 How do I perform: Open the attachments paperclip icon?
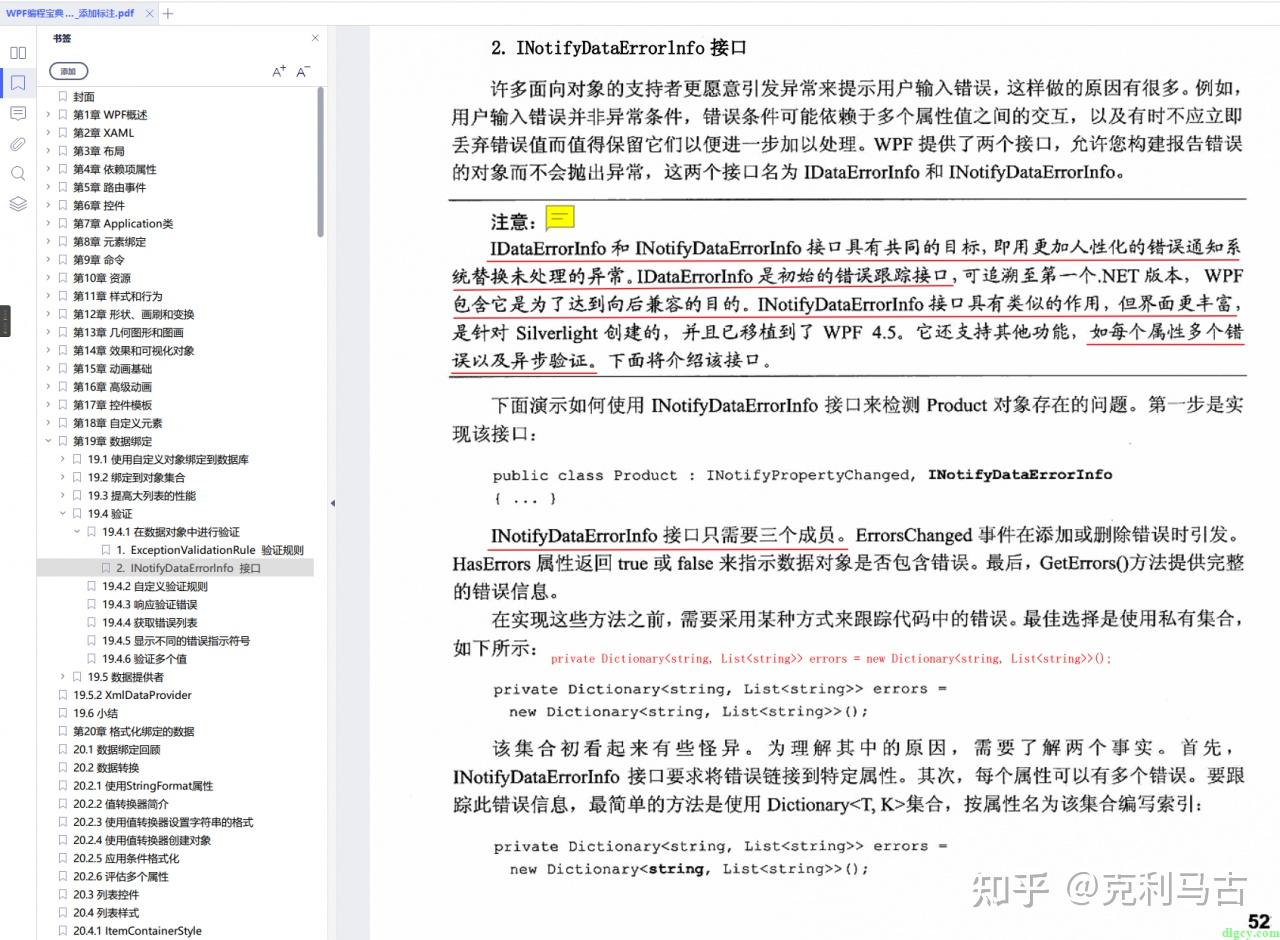[18, 143]
